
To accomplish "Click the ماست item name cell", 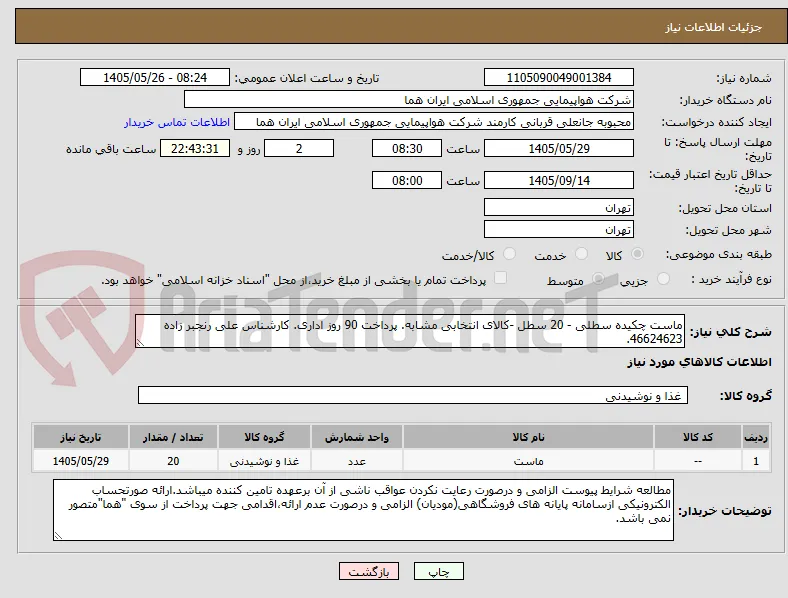I will point(528,461).
